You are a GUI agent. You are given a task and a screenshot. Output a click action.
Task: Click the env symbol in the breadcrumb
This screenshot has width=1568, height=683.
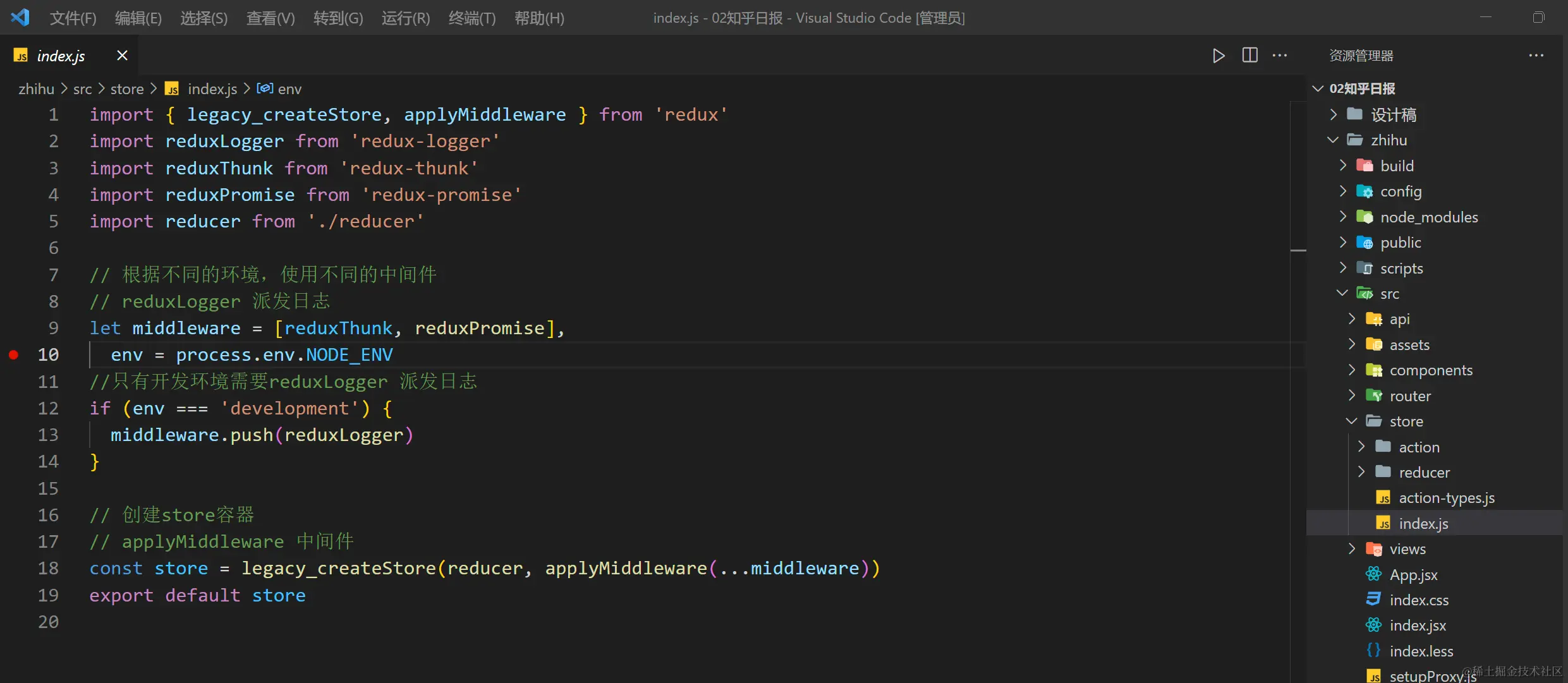pos(290,88)
